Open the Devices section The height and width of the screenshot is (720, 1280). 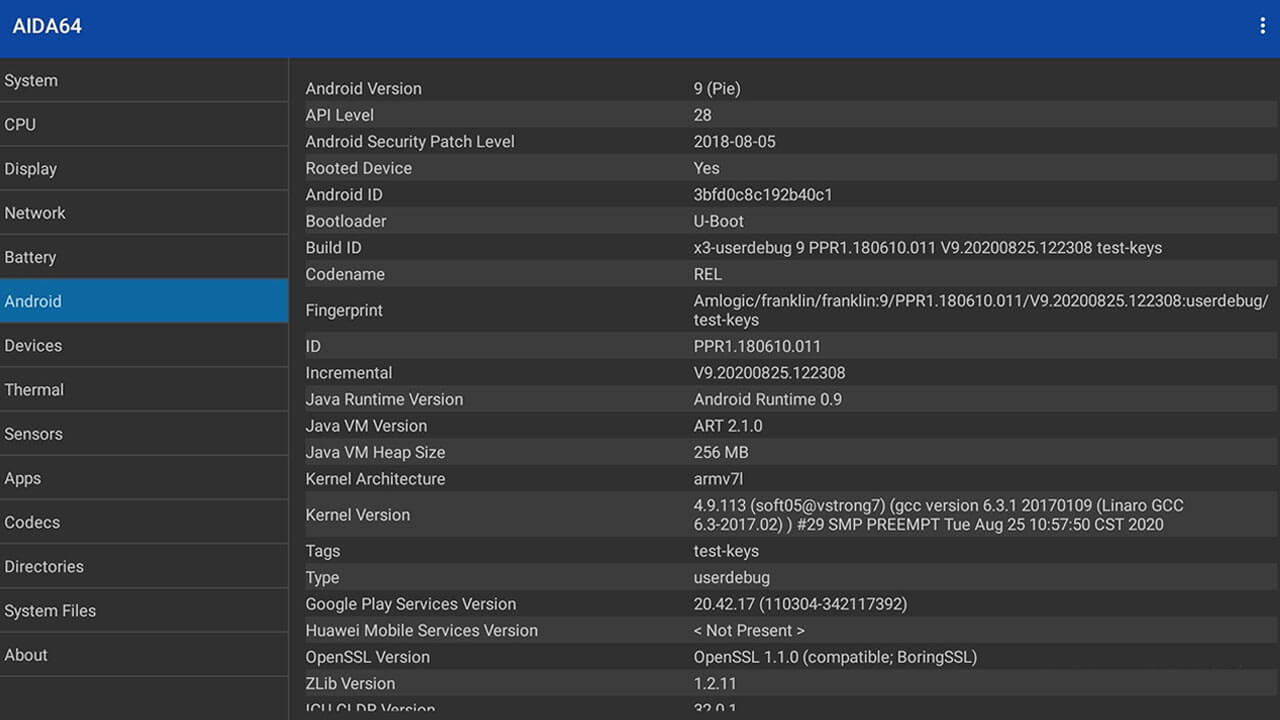coord(144,345)
